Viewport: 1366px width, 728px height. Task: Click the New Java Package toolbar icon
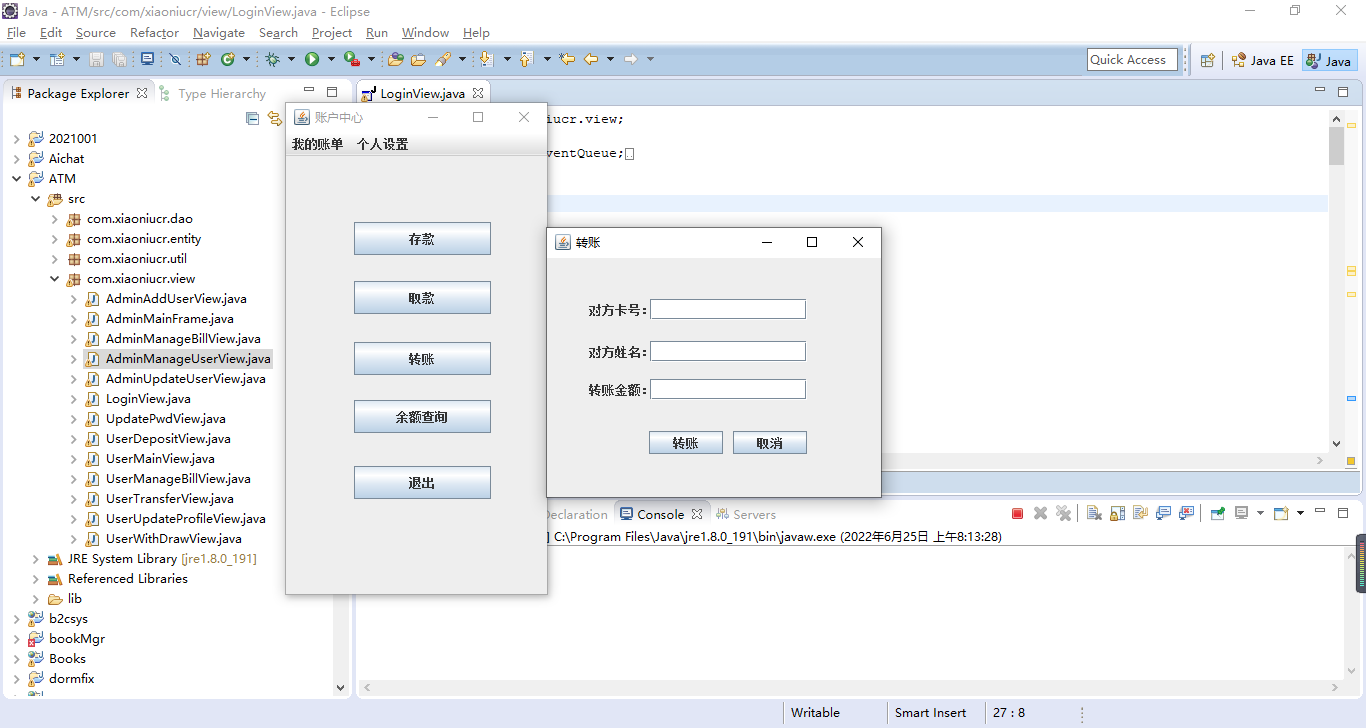tap(203, 59)
